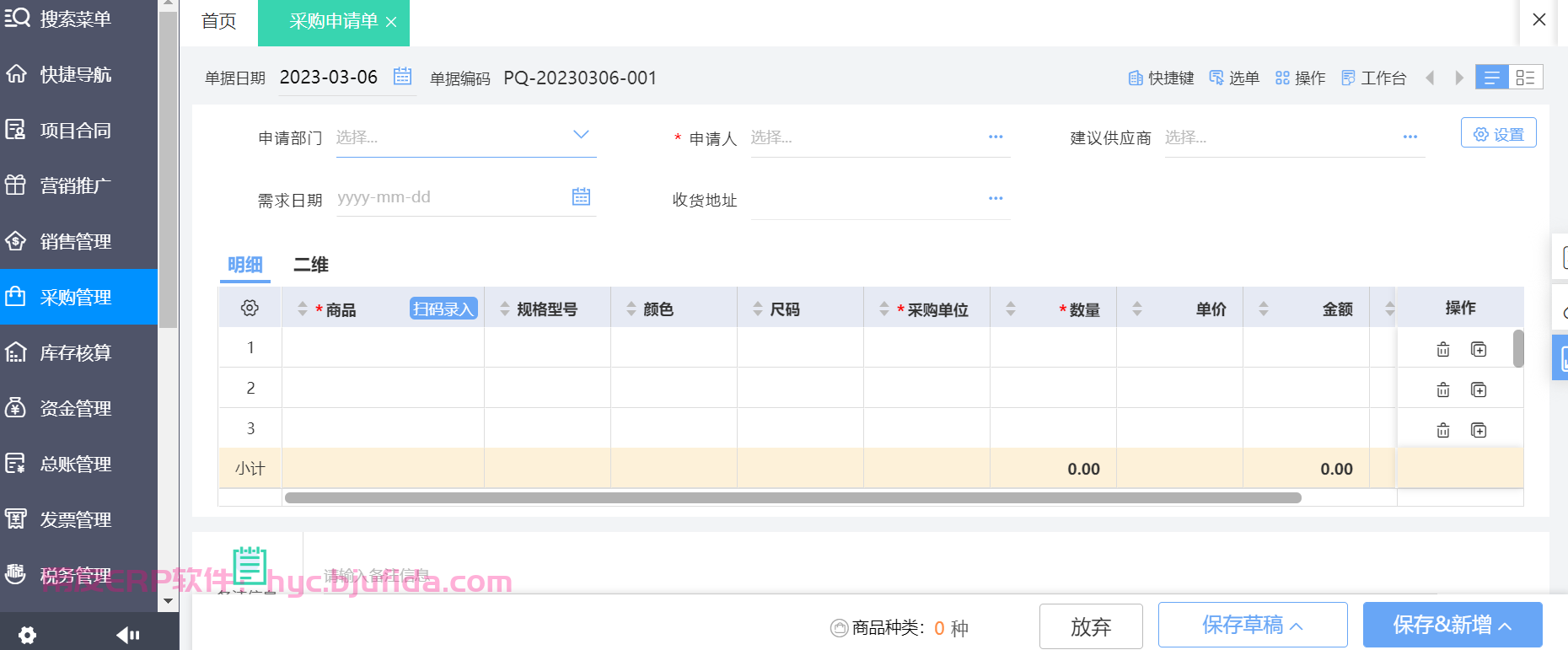Image resolution: width=1568 pixels, height=650 pixels.
Task: Sort by the 颜色 column
Action: point(631,309)
